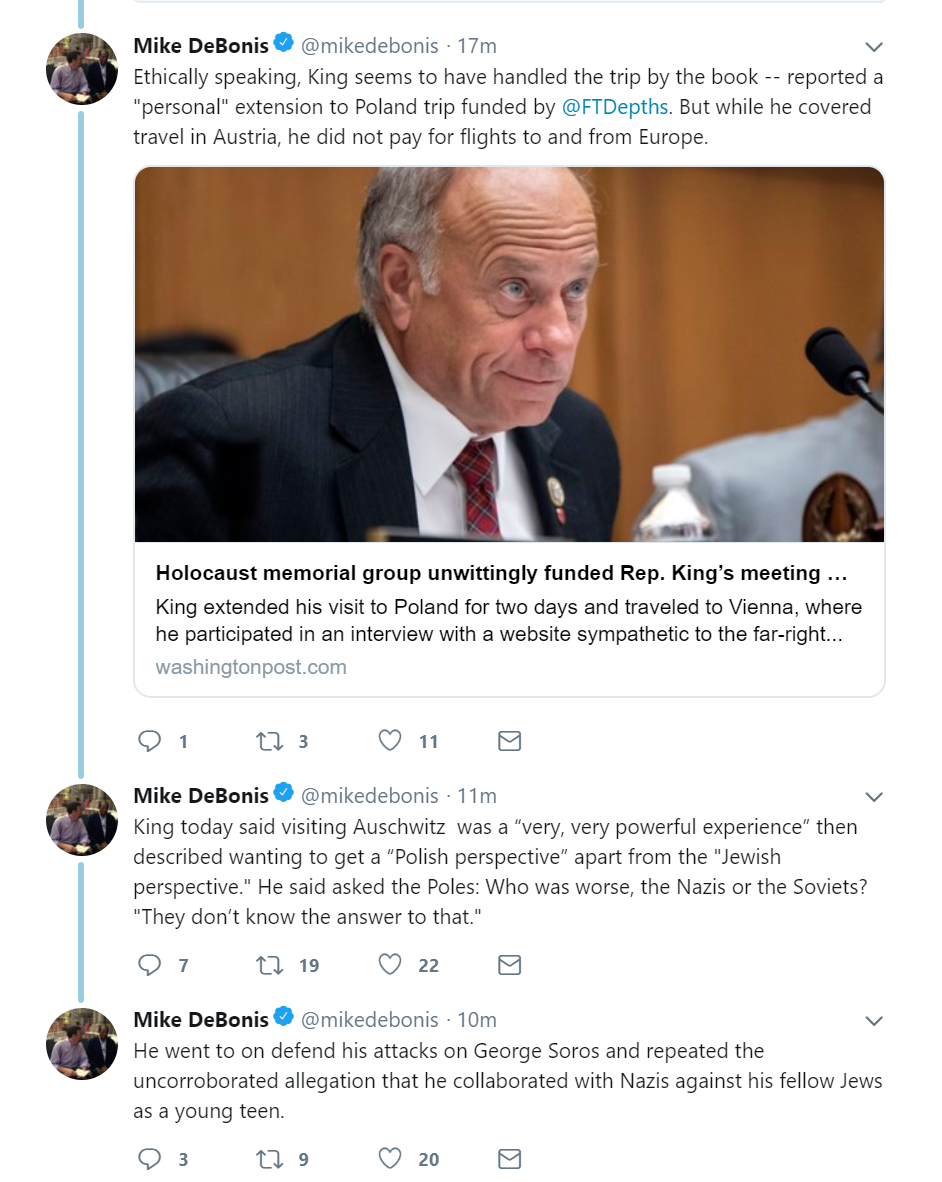Like the George Soros tweet

point(390,1159)
